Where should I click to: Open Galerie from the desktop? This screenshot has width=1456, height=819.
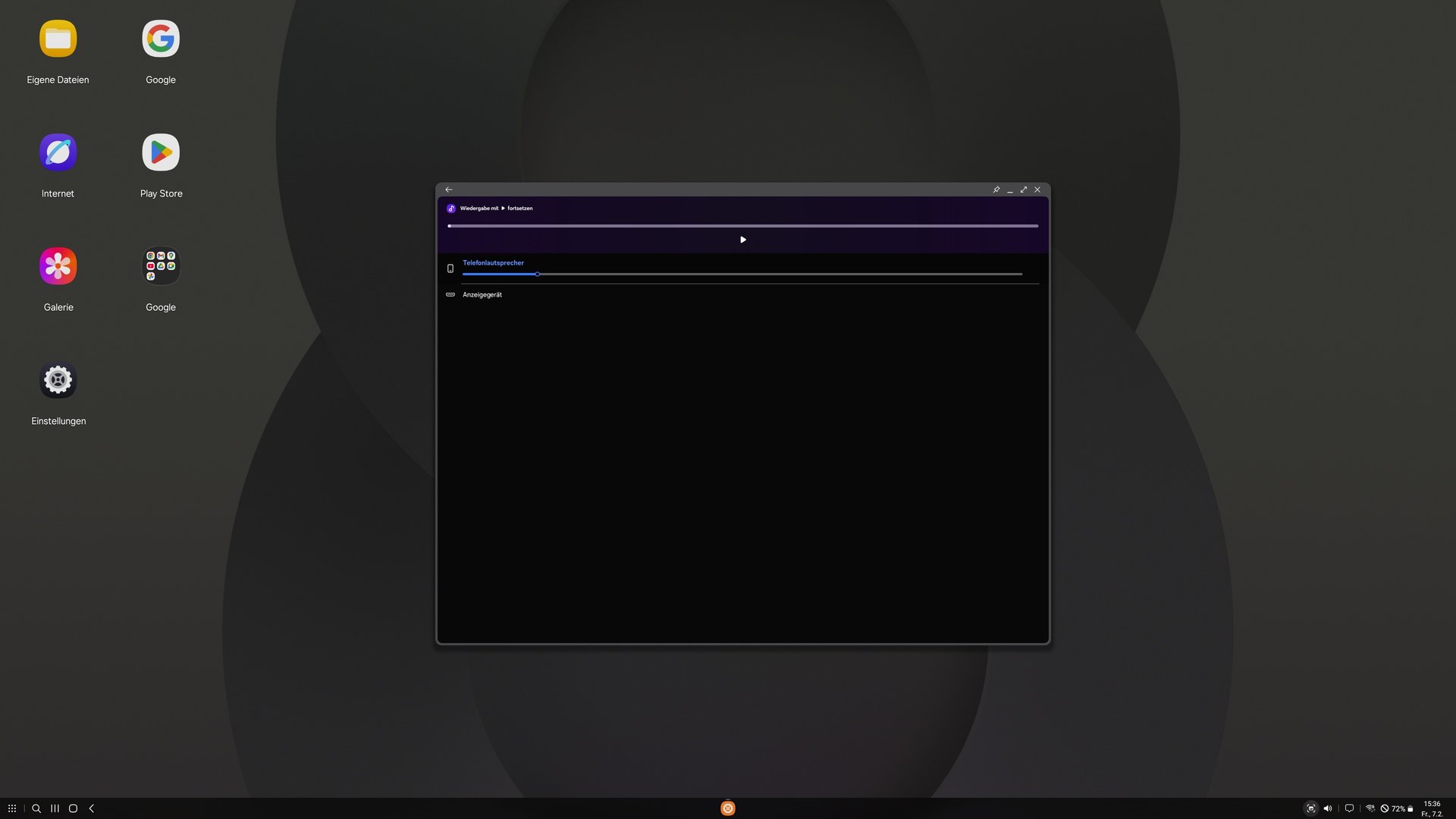58,267
